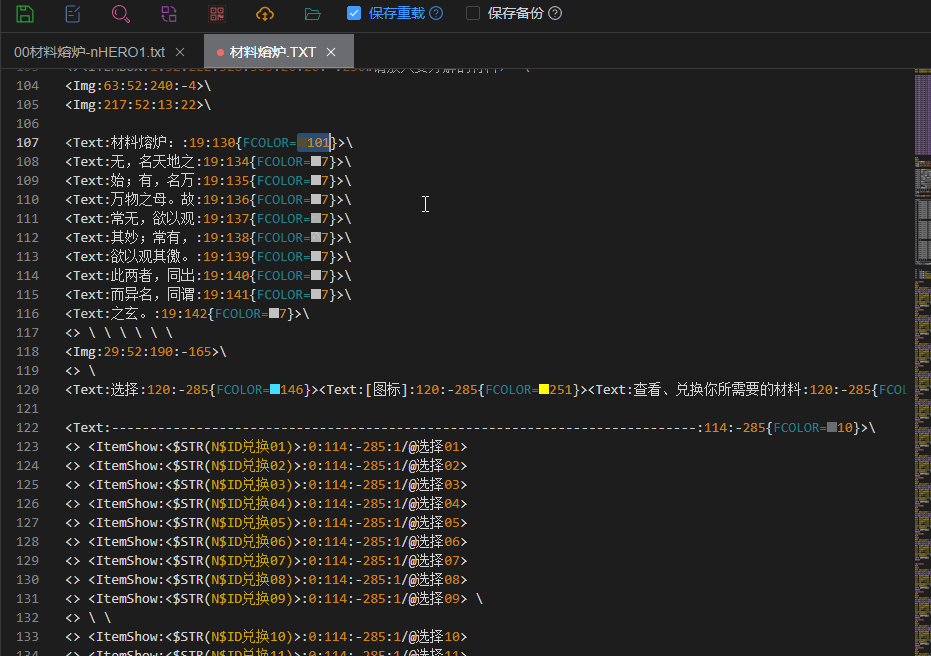This screenshot has width=931, height=656.
Task: Click the cyan color swatch before 146
Action: [275, 389]
